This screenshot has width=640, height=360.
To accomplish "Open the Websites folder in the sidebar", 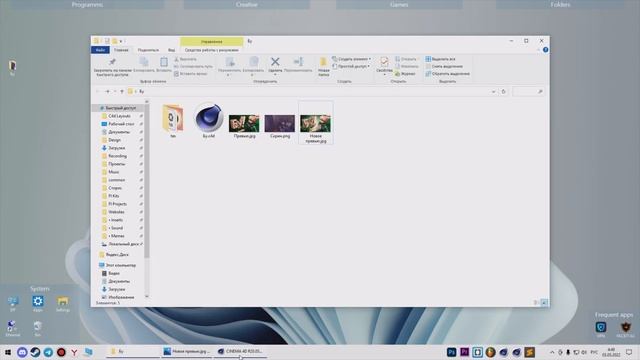I will pos(116,212).
